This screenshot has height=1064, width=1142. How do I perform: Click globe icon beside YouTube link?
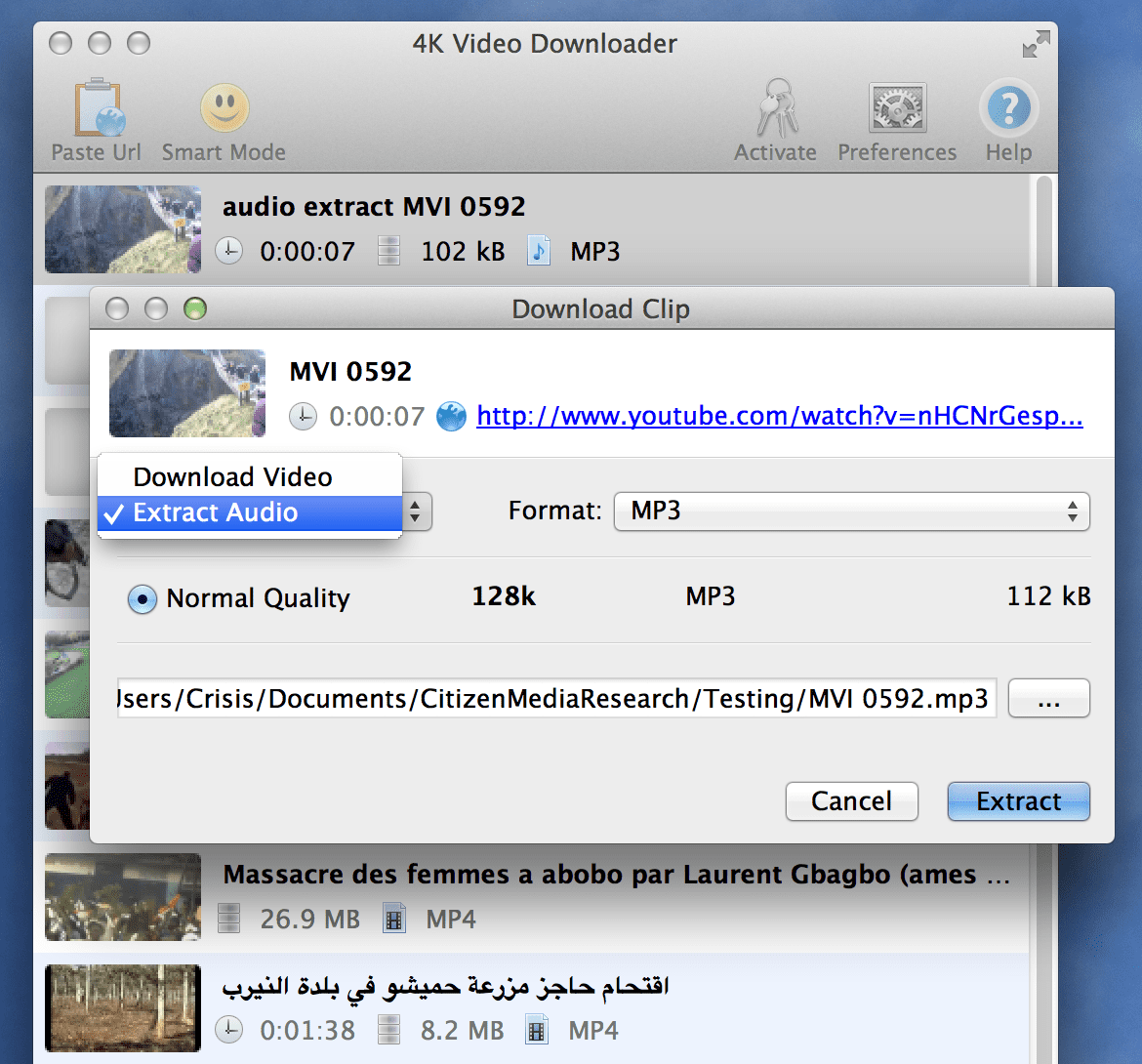point(451,417)
